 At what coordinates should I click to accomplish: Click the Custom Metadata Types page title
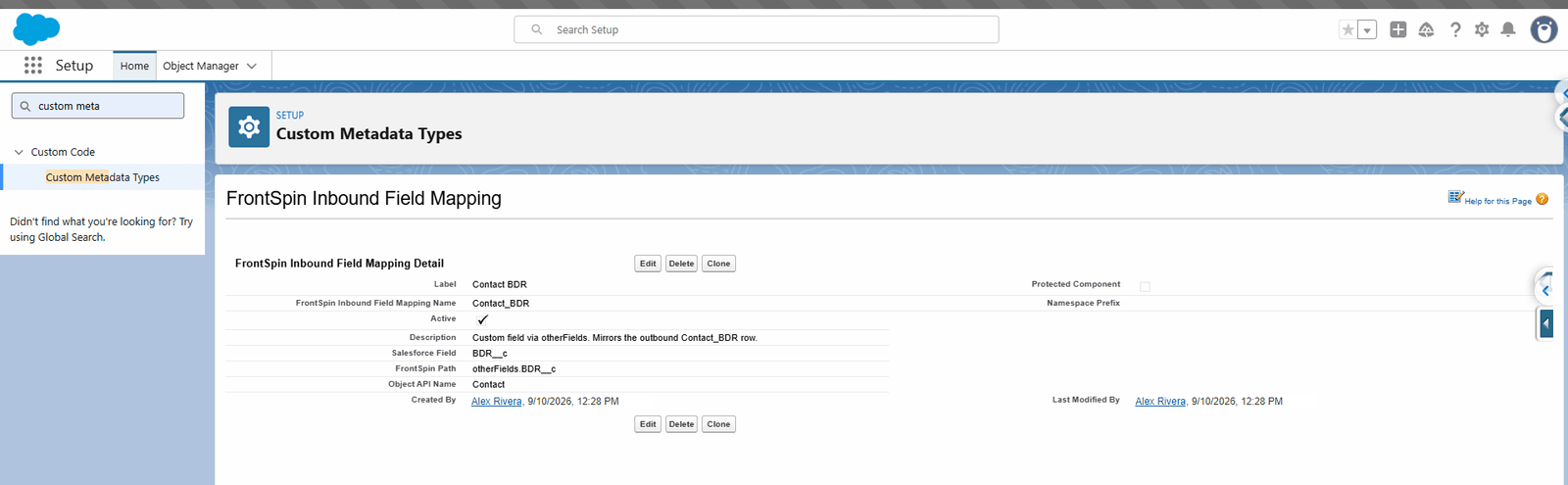tap(368, 134)
